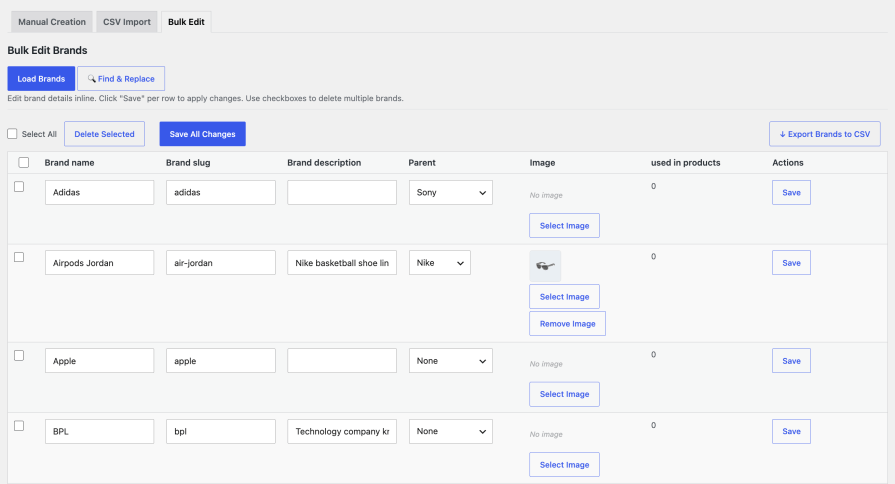This screenshot has width=895, height=484.
Task: Edit the apple slug field
Action: coord(221,361)
